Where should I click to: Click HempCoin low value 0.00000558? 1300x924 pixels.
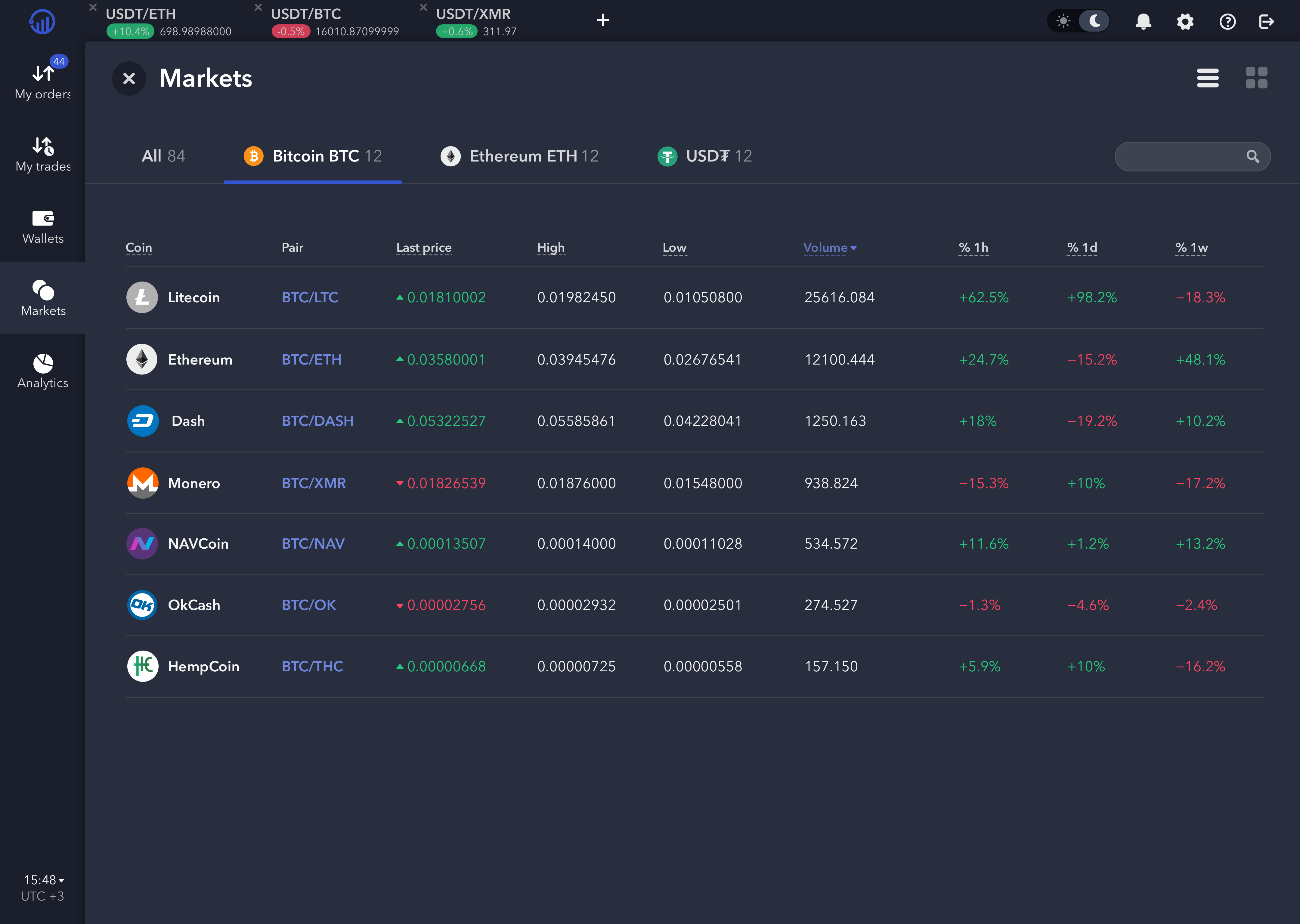(703, 666)
